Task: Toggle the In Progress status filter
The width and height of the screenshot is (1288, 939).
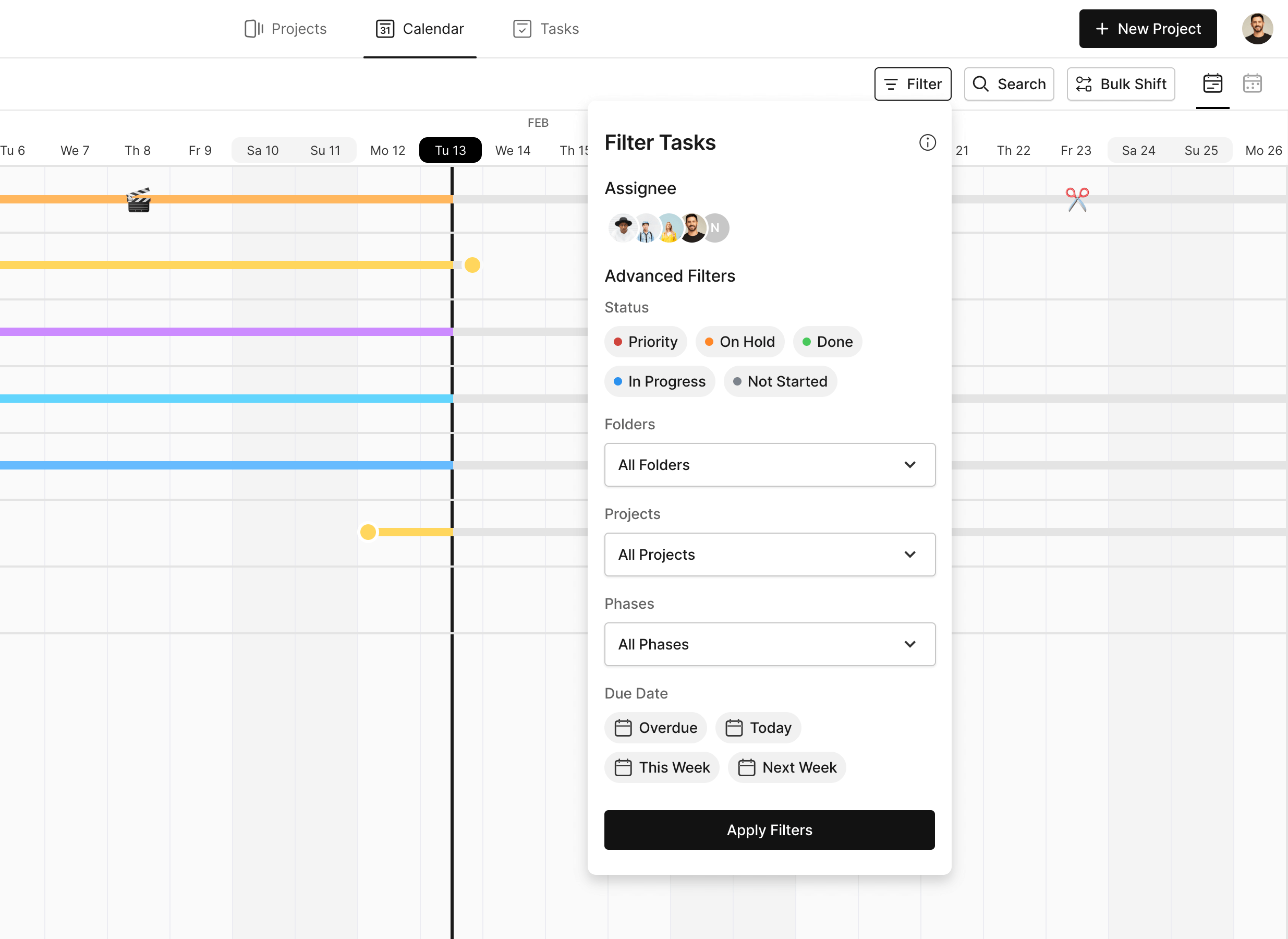Action: pyautogui.click(x=660, y=381)
